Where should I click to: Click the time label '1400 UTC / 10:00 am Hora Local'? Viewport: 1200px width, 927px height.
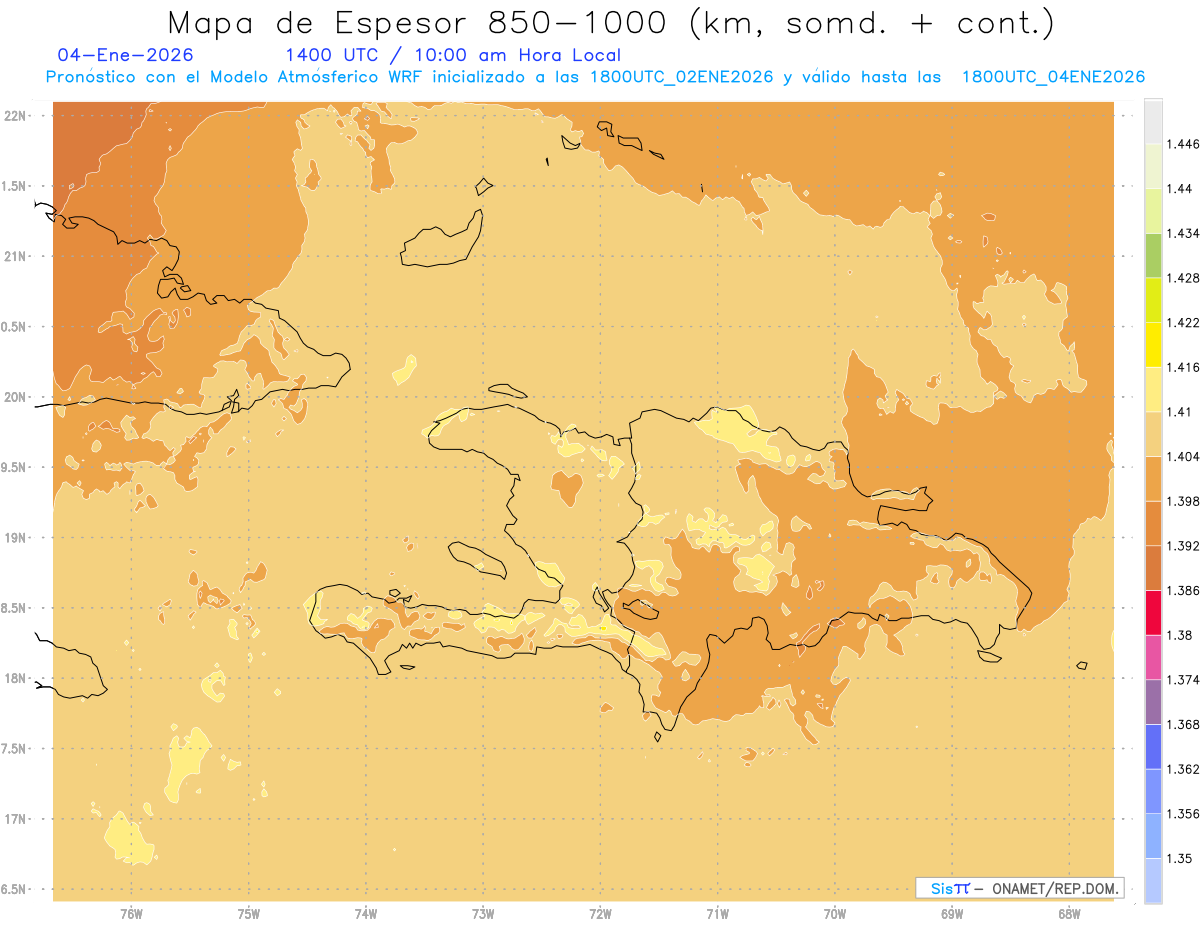453,56
